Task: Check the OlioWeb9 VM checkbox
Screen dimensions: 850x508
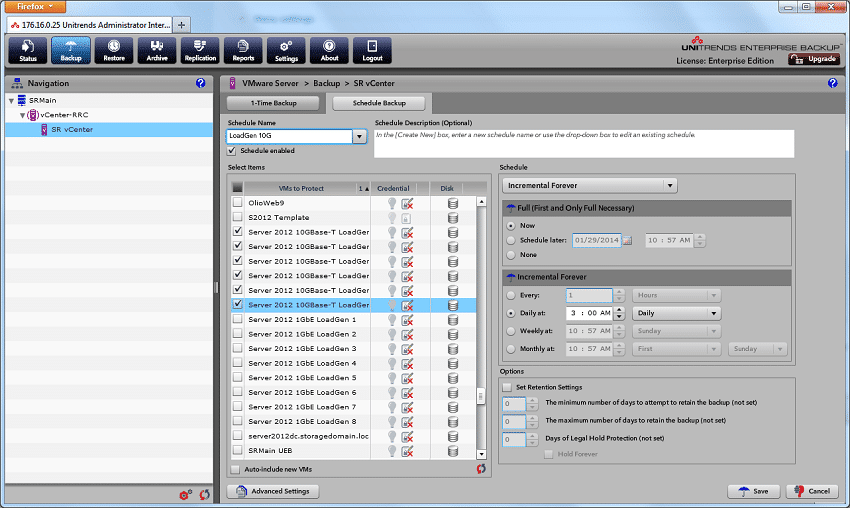Action: pos(237,202)
